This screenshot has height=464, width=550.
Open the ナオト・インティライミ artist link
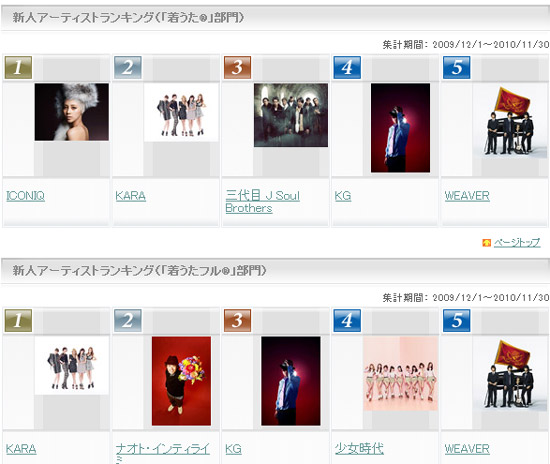point(163,452)
